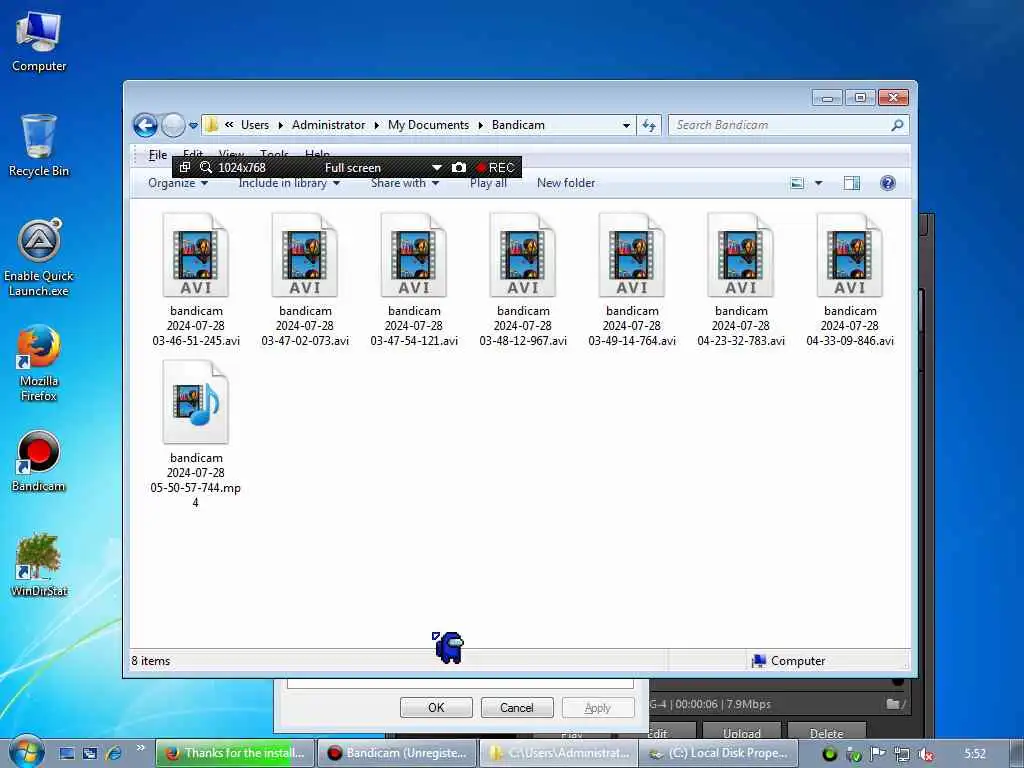Switch to Firefox 'Thanks for the install' taskbar button
The height and width of the screenshot is (768, 1024).
[x=235, y=753]
